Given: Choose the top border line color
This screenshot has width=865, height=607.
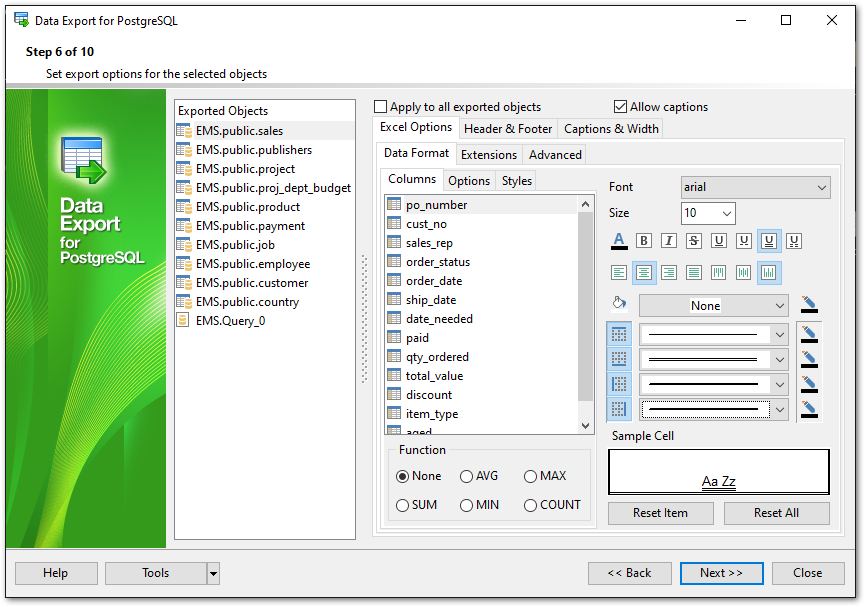Looking at the screenshot, I should coord(809,334).
